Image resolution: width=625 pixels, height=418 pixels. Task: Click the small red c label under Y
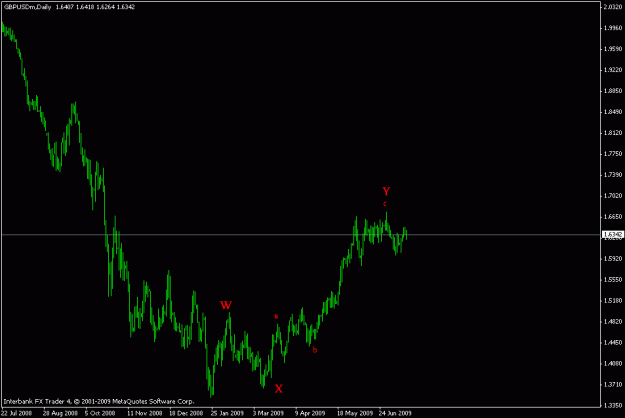385,204
